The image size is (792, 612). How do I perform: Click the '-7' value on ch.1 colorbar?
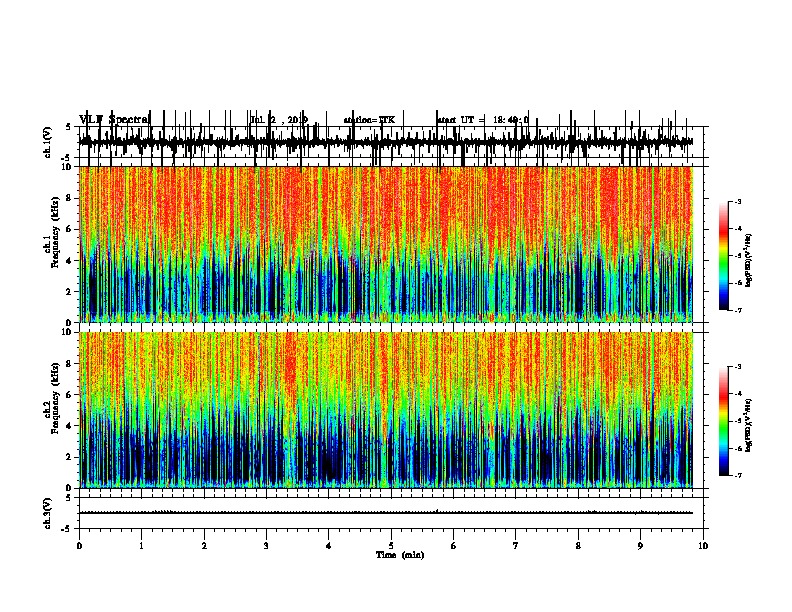click(x=737, y=310)
